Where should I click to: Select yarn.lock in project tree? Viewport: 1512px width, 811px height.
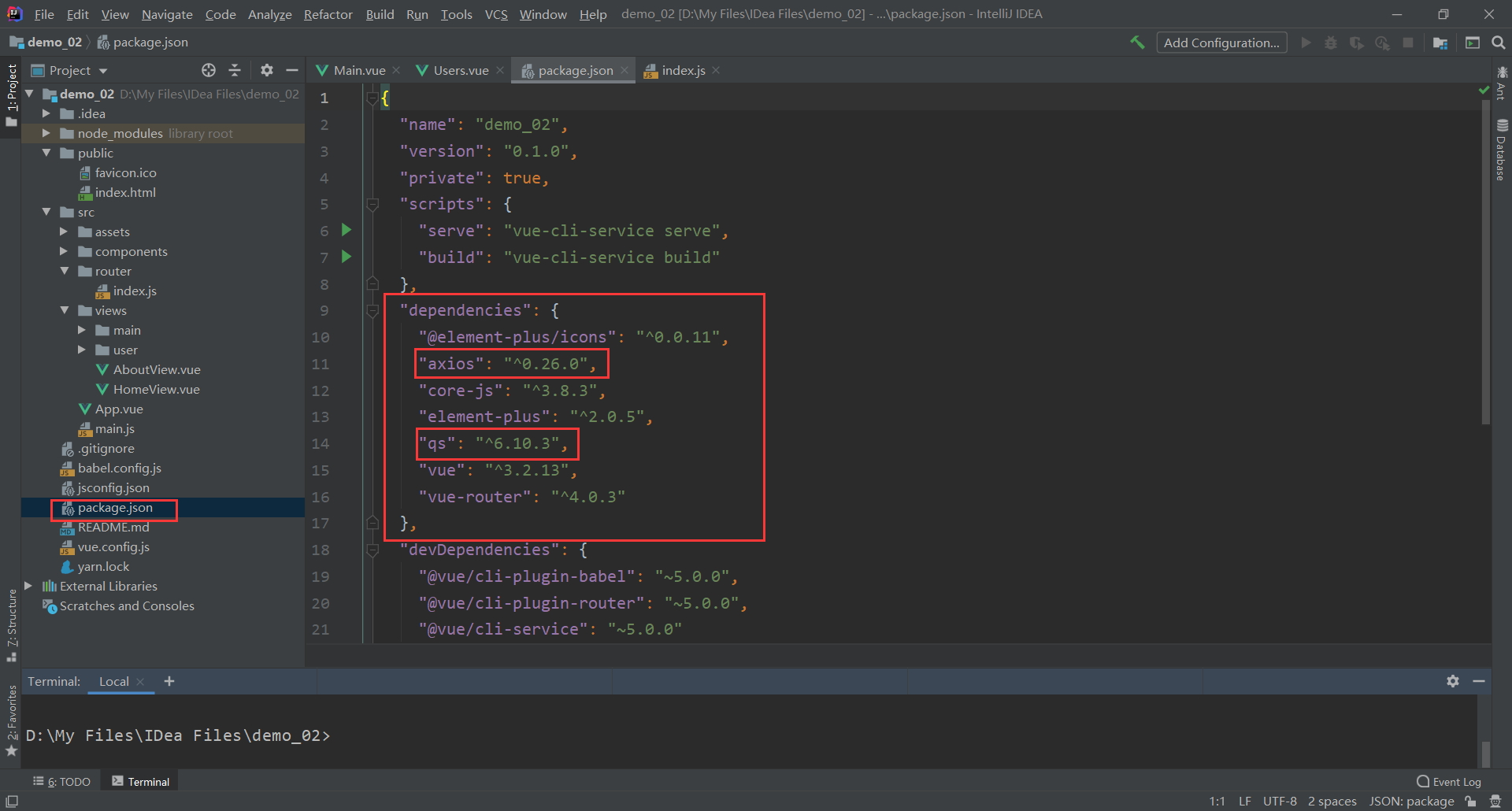coord(103,566)
